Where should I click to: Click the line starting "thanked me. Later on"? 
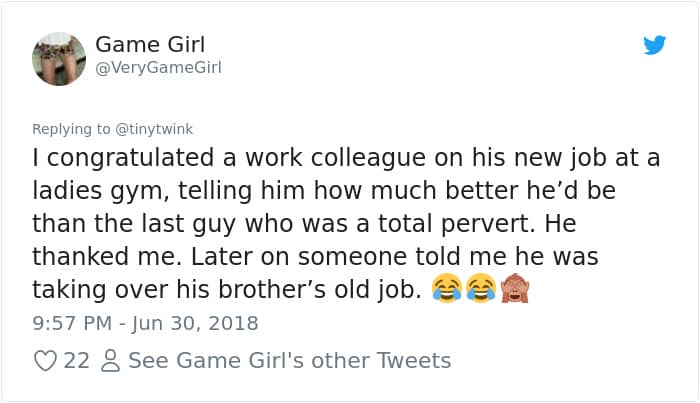315,257
